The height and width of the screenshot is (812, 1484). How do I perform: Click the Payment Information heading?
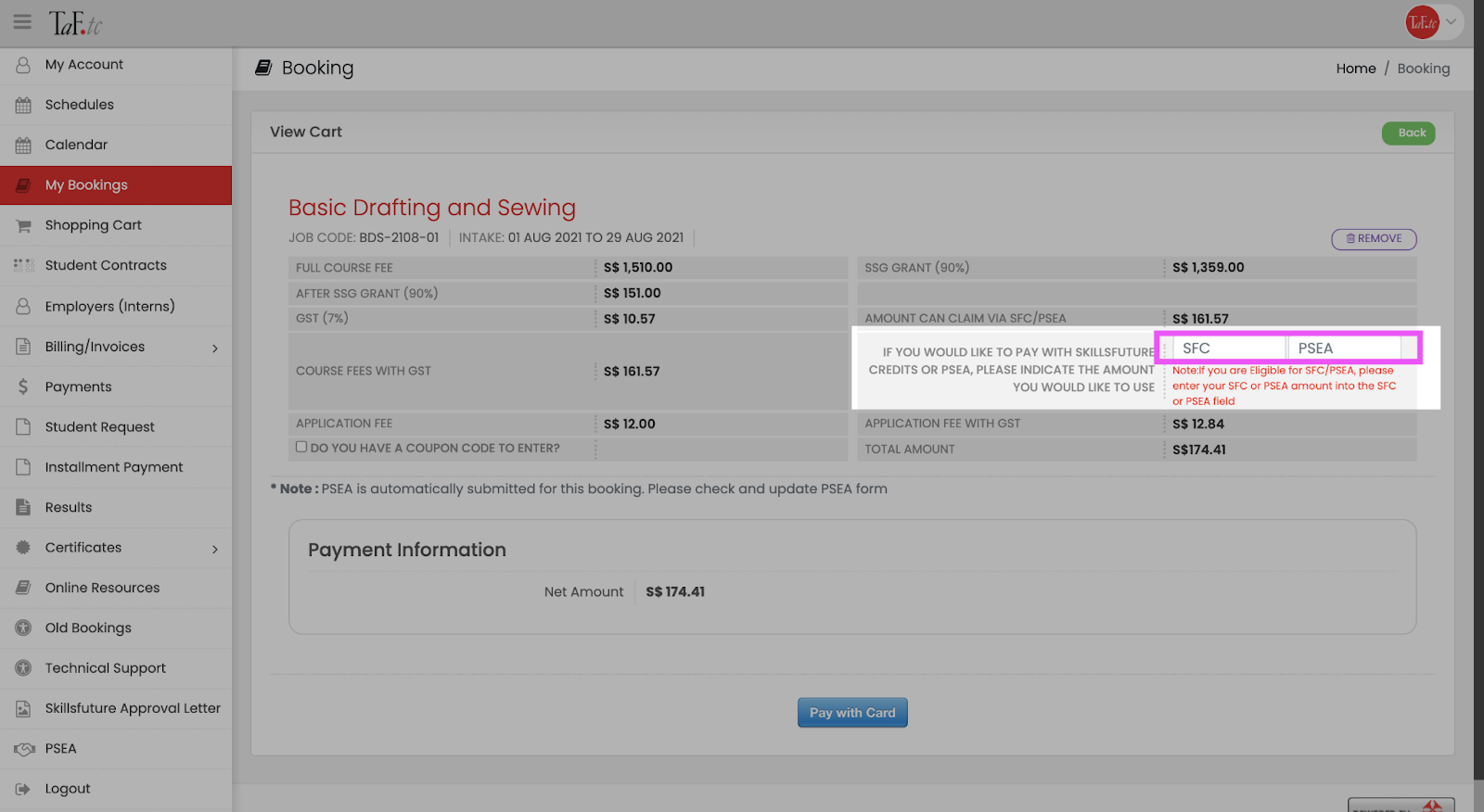click(x=407, y=550)
